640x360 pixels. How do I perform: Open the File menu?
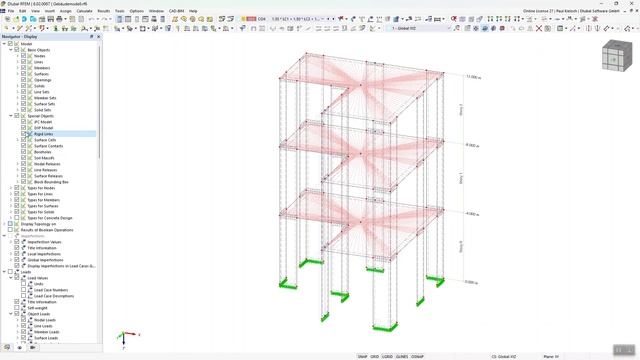11,11
